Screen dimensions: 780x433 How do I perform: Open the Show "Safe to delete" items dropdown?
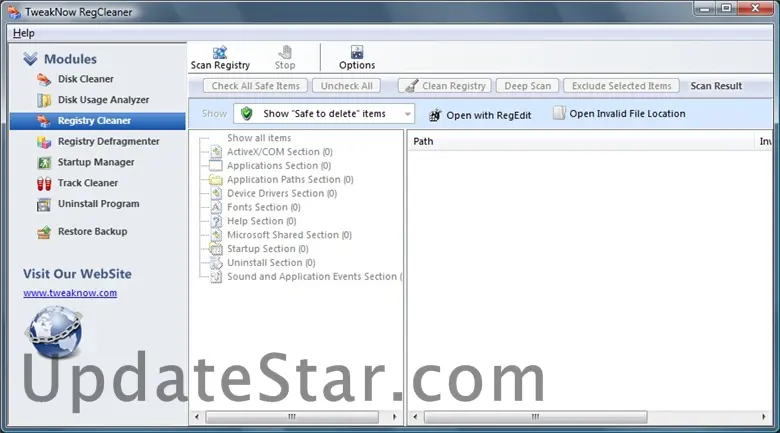(x=324, y=114)
